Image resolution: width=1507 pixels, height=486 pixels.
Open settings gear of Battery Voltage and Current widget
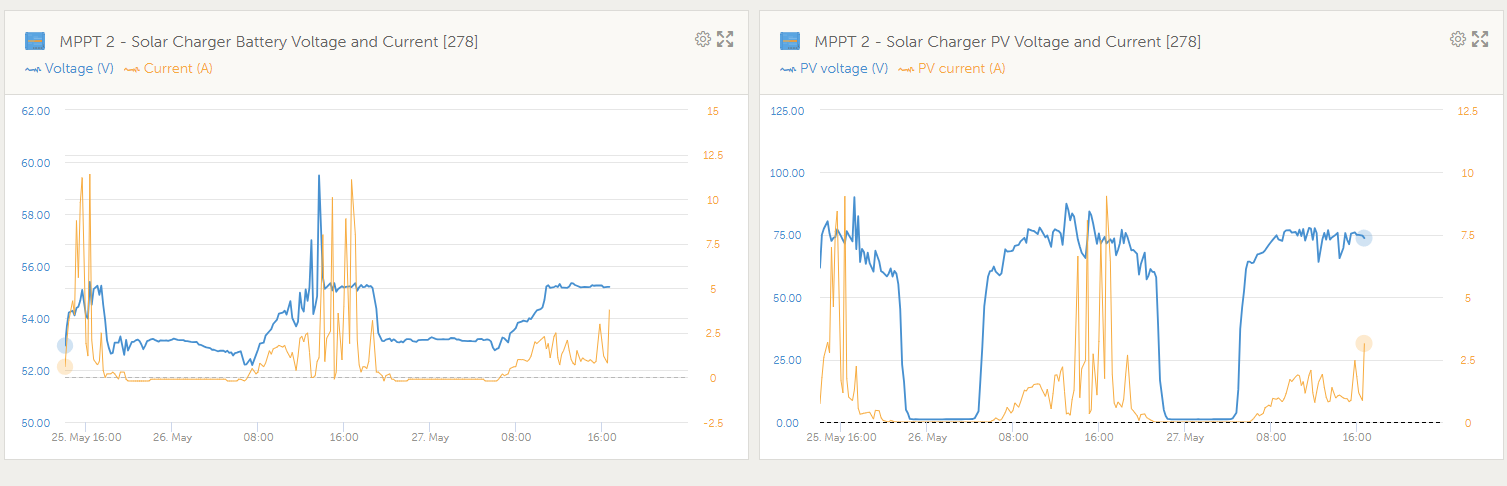click(x=703, y=39)
